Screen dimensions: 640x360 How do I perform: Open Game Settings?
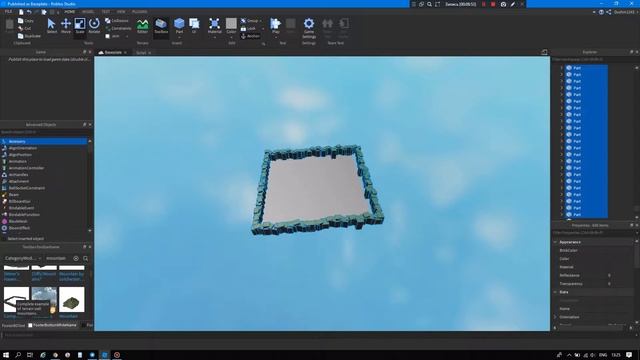(309, 28)
